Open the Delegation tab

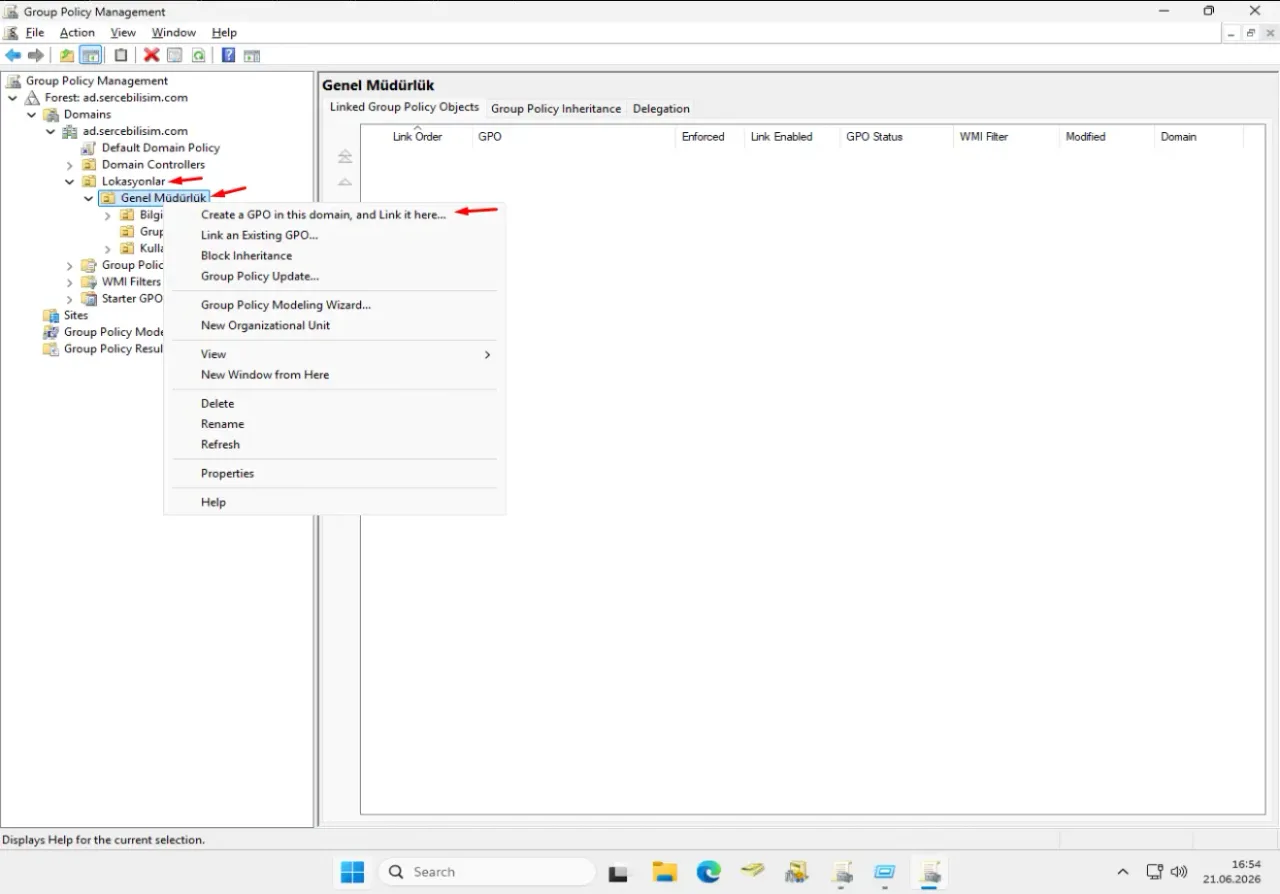pos(661,109)
